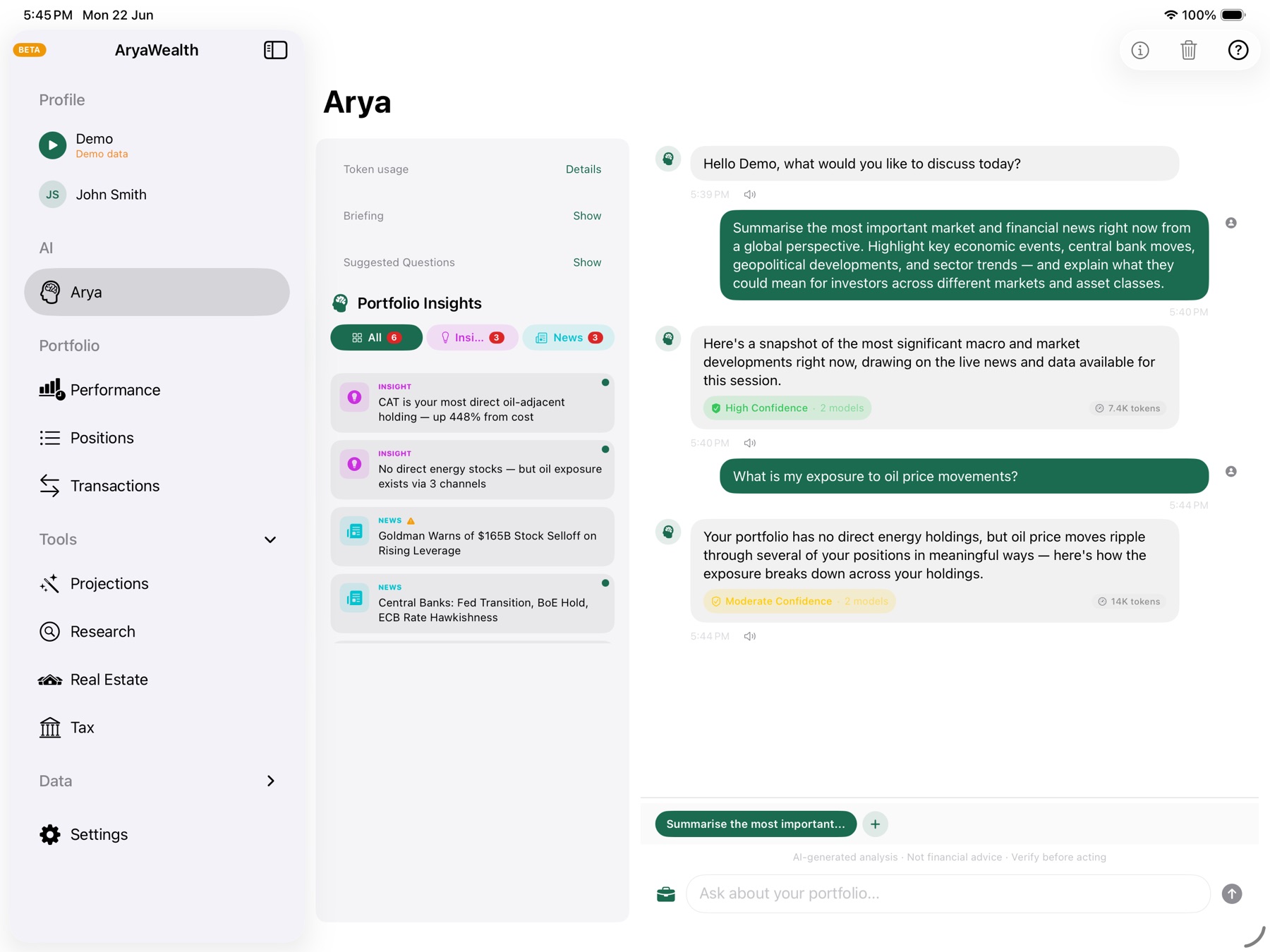This screenshot has width=1270, height=952.
Task: Toggle the sidebar panel icon
Action: click(x=275, y=50)
